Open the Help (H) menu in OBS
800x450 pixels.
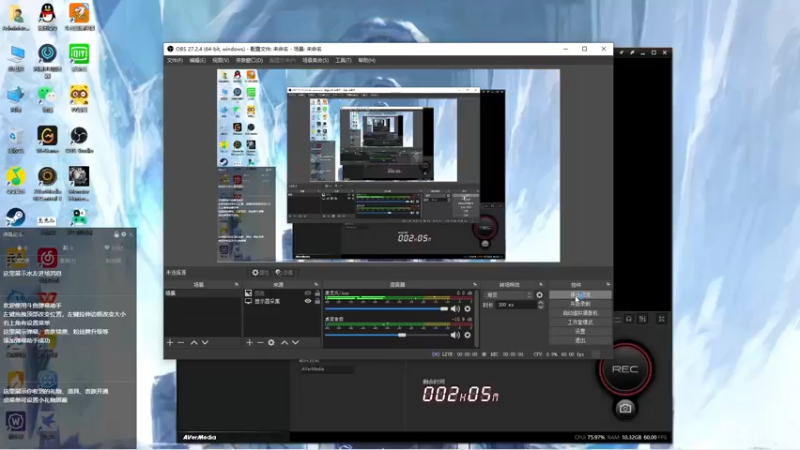pos(367,60)
